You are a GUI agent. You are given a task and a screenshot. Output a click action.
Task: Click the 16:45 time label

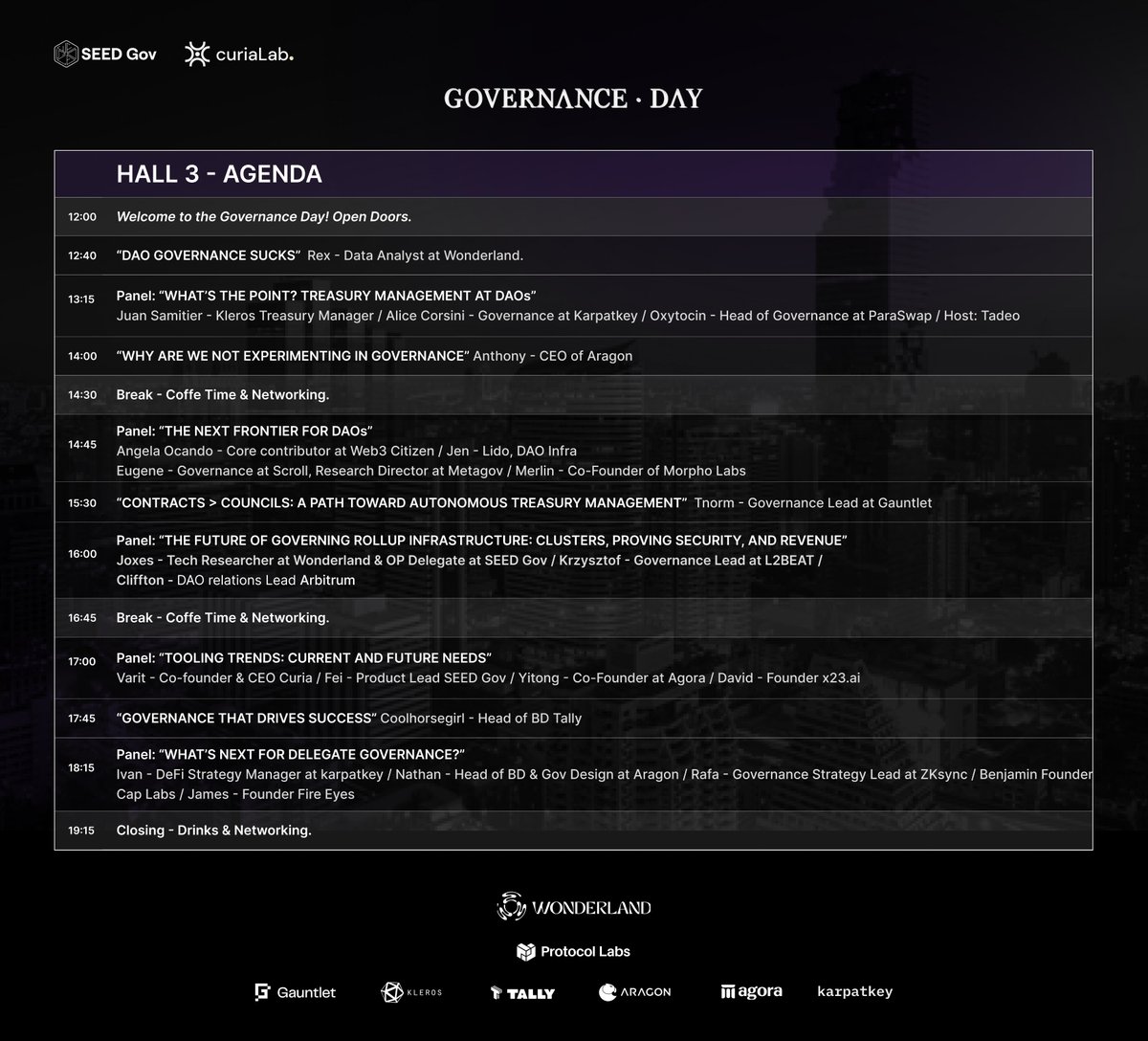click(82, 618)
